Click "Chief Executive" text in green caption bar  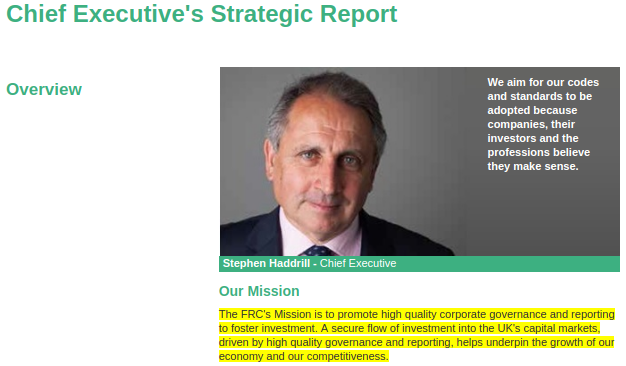click(358, 263)
